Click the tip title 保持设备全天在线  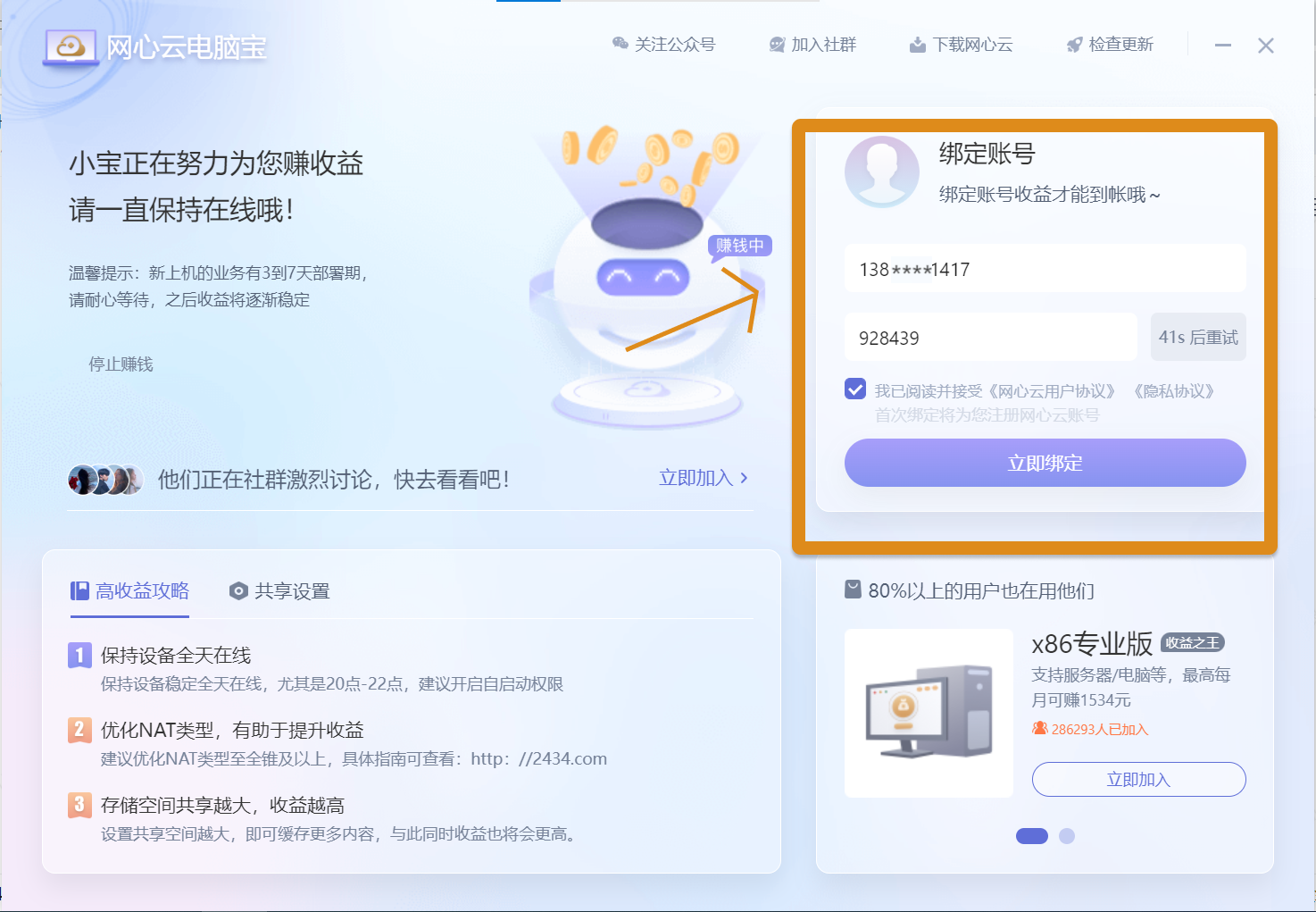point(176,655)
